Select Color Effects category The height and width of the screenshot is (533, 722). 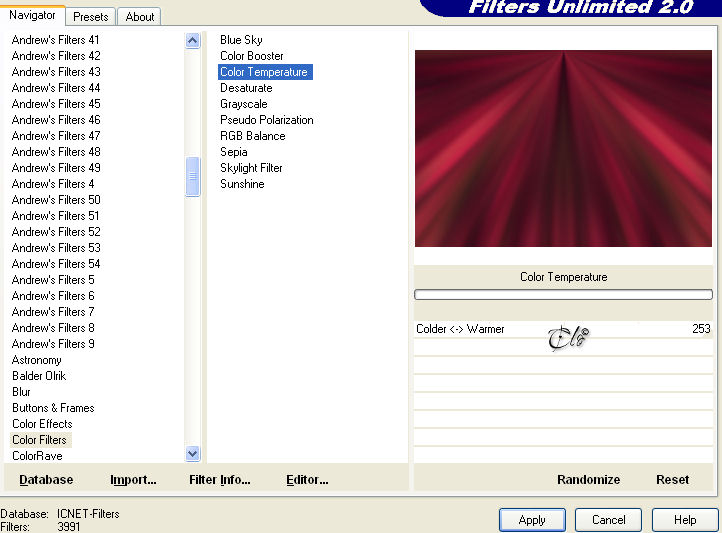42,424
